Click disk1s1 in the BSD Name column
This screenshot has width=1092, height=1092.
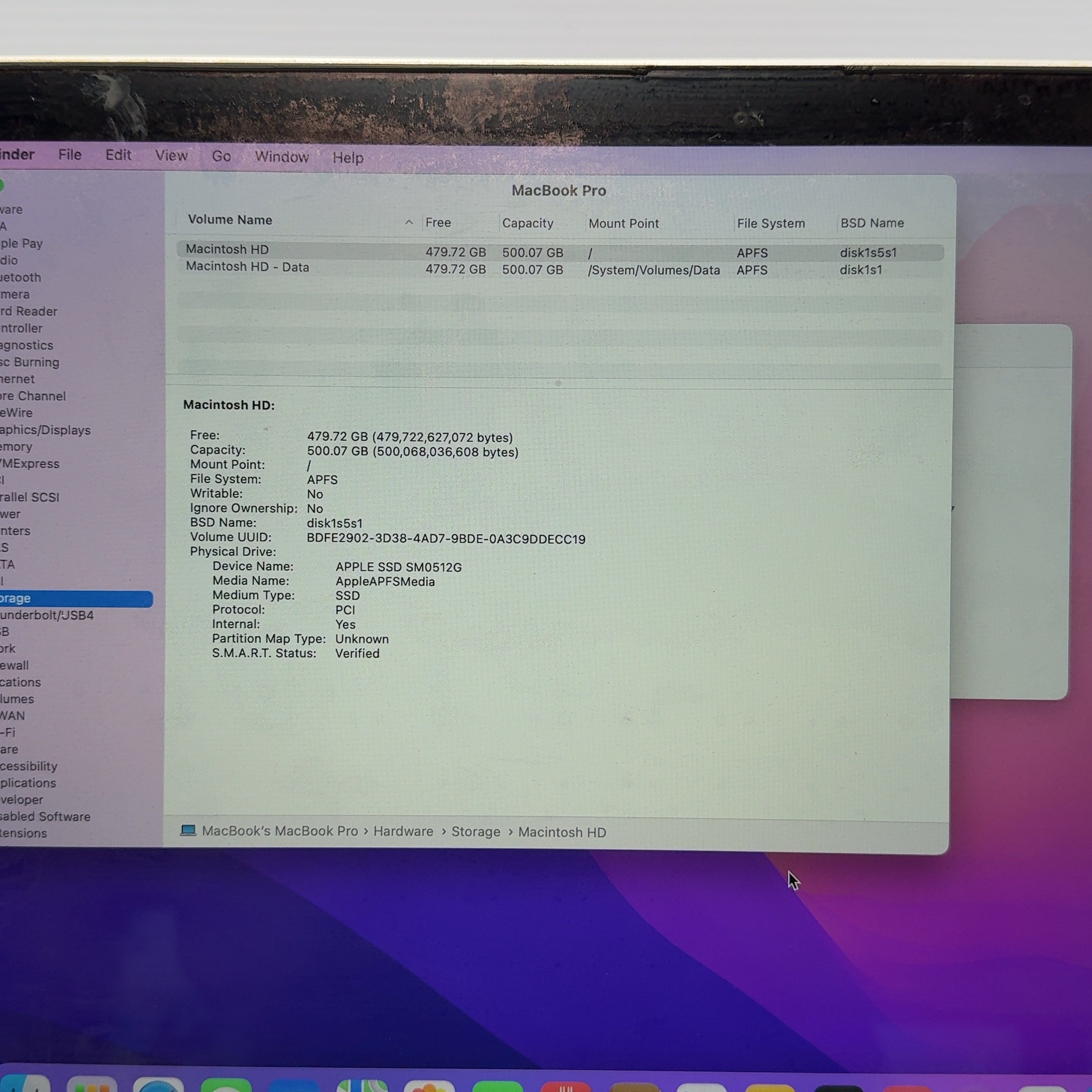coord(861,269)
